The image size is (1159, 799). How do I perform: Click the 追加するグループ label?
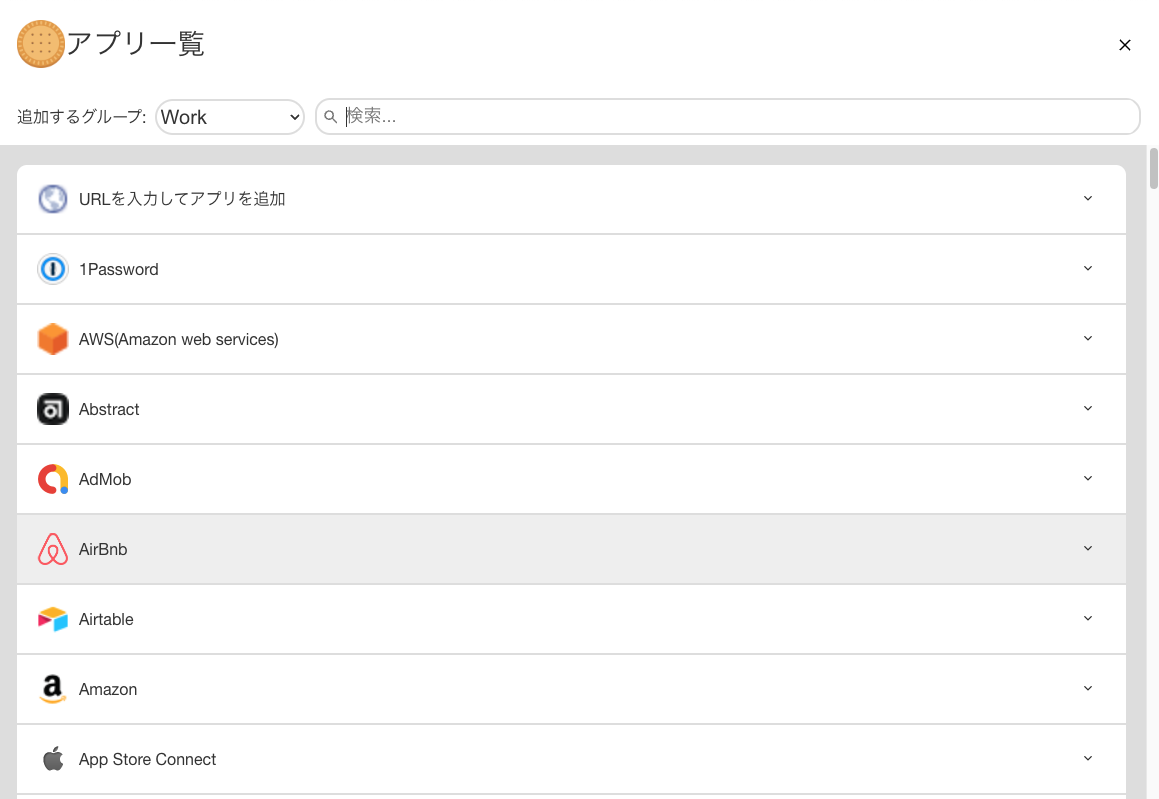tap(81, 117)
